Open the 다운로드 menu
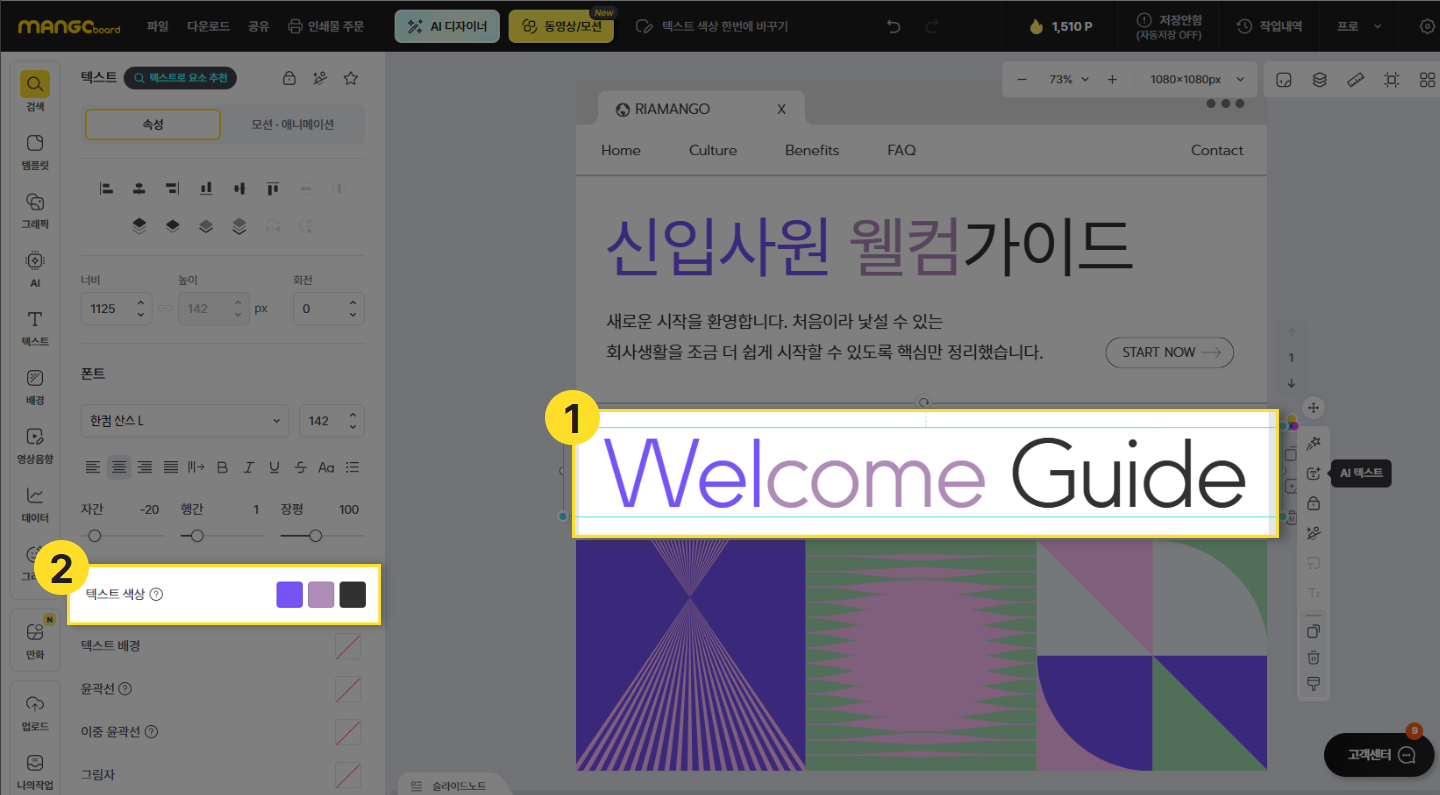Screen dimensions: 1440x795 point(209,26)
